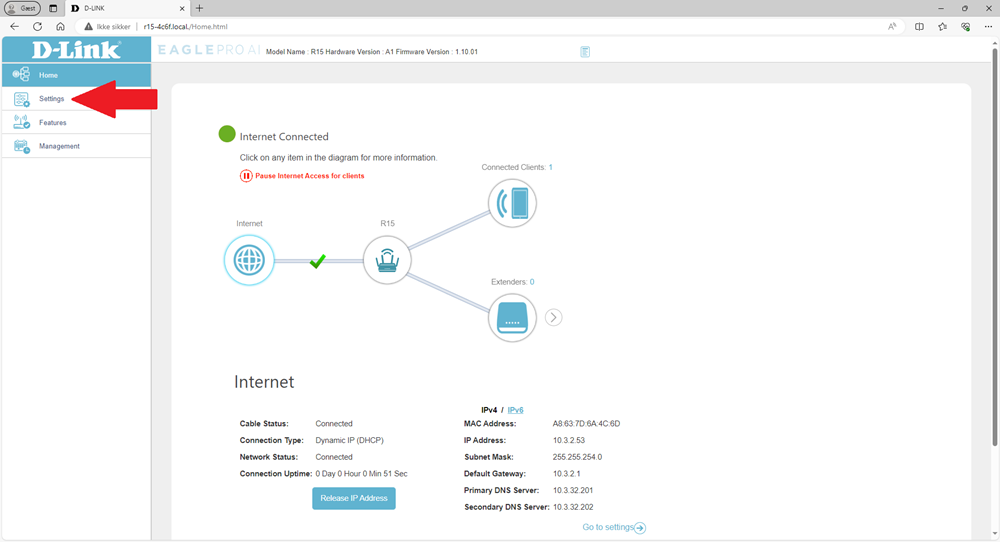Click the browser home icon

(61, 27)
